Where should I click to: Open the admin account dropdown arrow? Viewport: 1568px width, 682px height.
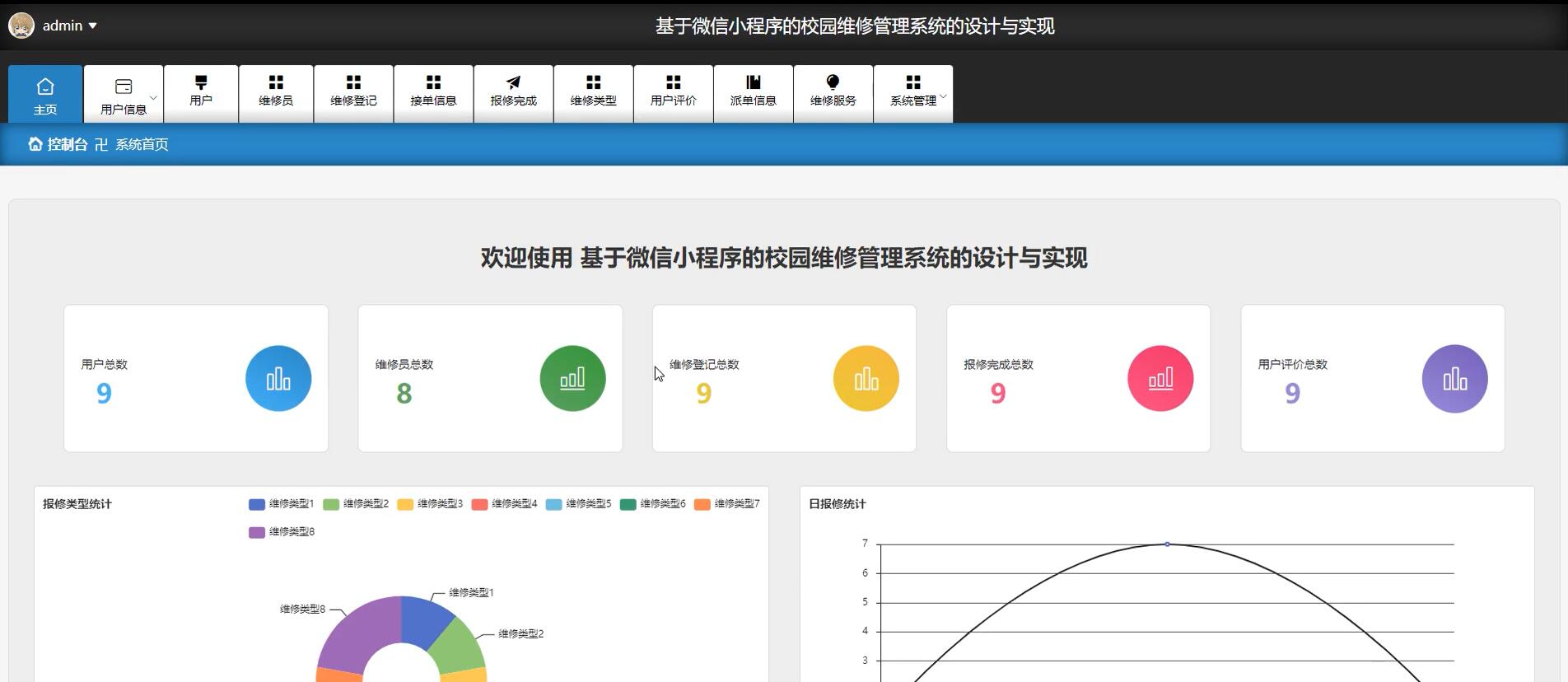93,26
